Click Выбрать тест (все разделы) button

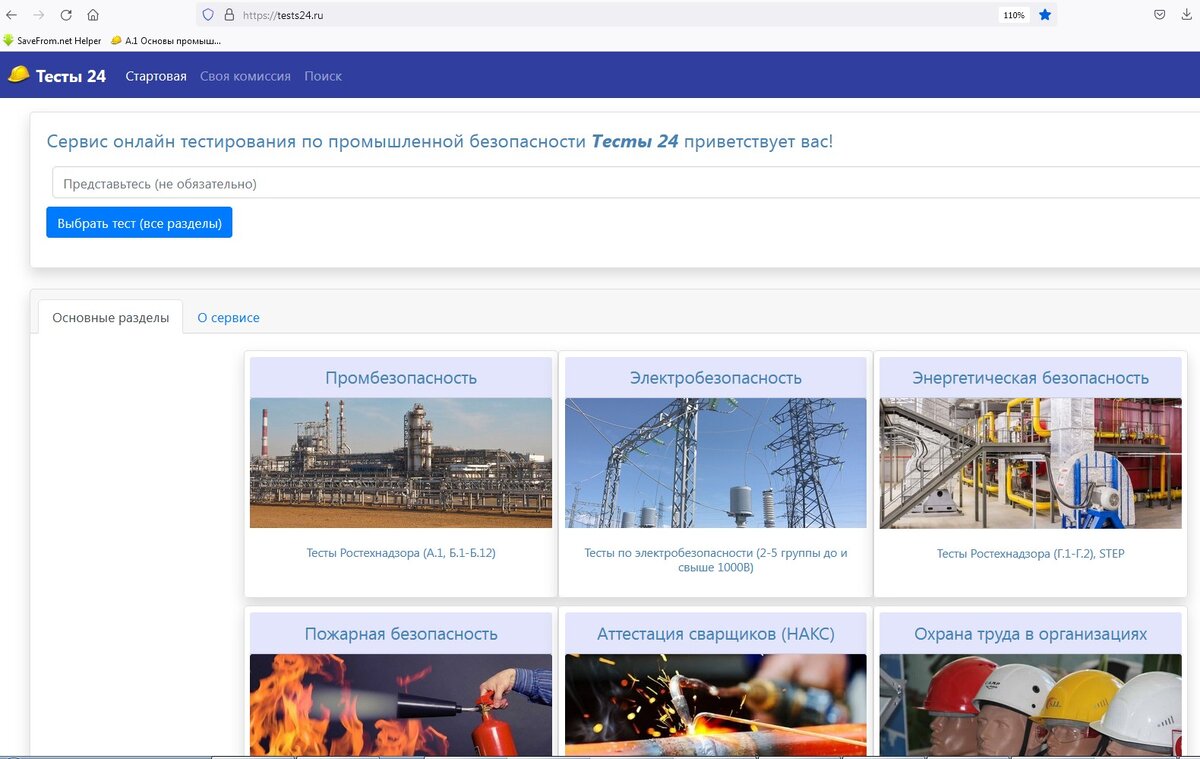[139, 223]
